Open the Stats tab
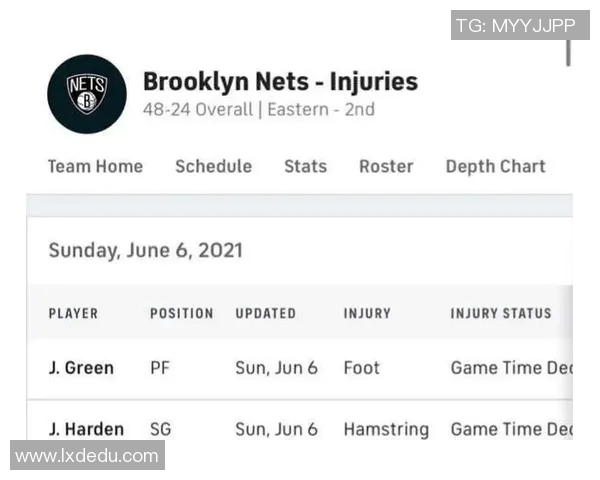 click(x=305, y=166)
